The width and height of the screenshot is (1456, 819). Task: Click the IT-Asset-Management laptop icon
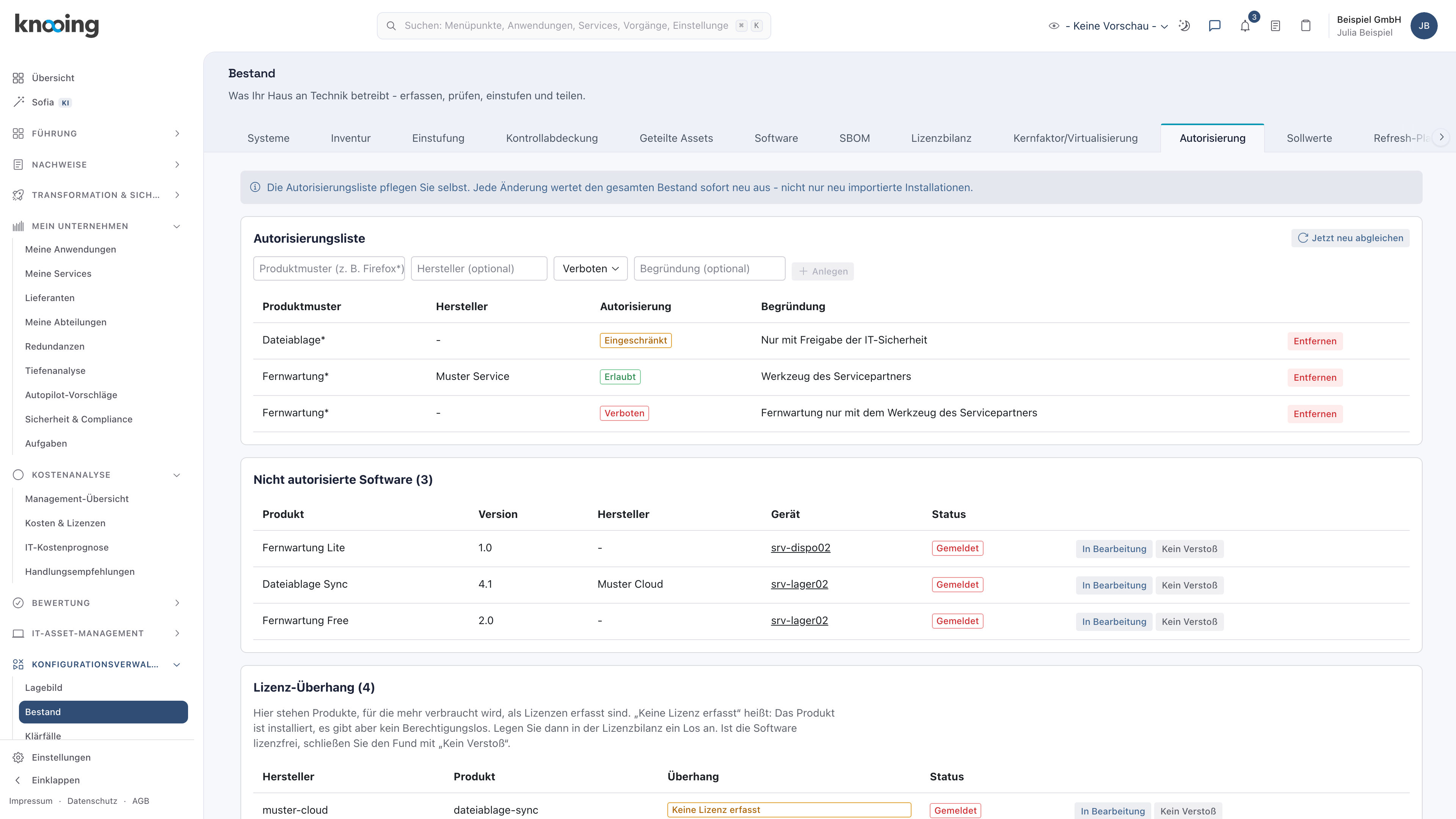(x=18, y=634)
